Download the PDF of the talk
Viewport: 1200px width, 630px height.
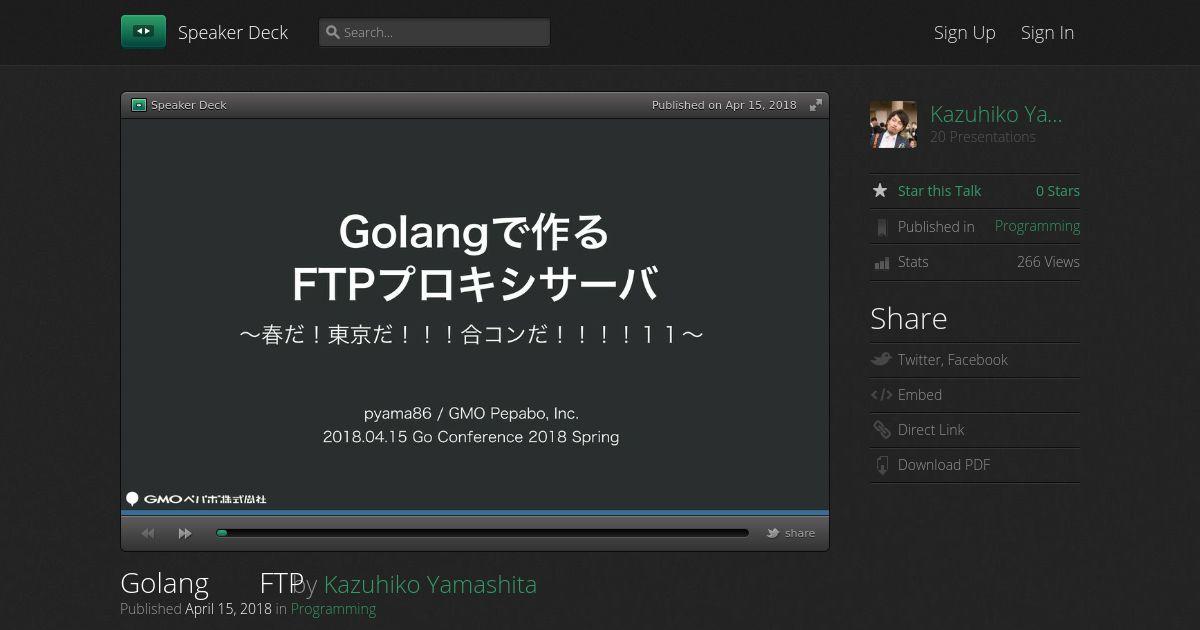pyautogui.click(x=944, y=465)
